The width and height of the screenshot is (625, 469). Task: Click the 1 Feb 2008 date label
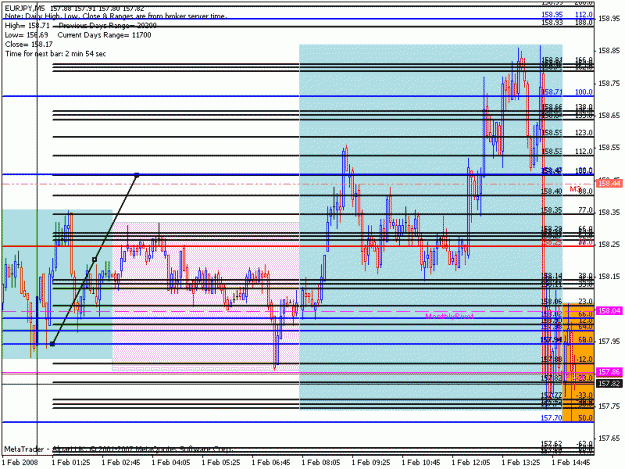20,462
